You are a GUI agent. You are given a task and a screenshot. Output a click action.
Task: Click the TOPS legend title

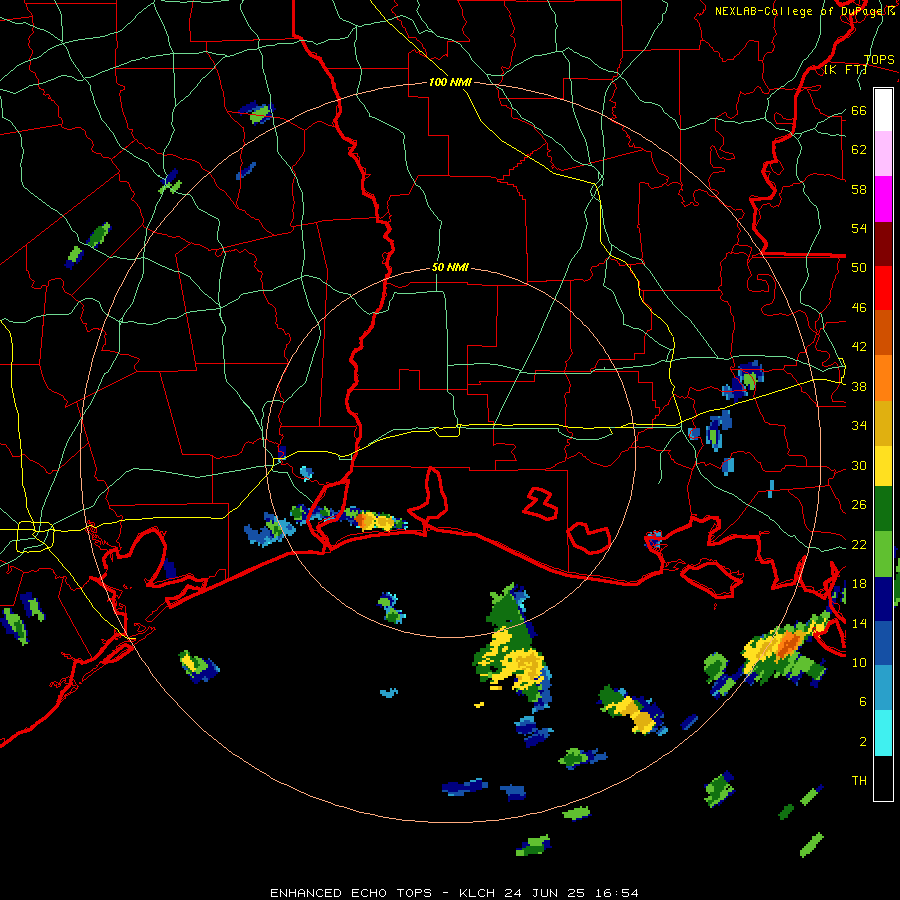pyautogui.click(x=879, y=60)
